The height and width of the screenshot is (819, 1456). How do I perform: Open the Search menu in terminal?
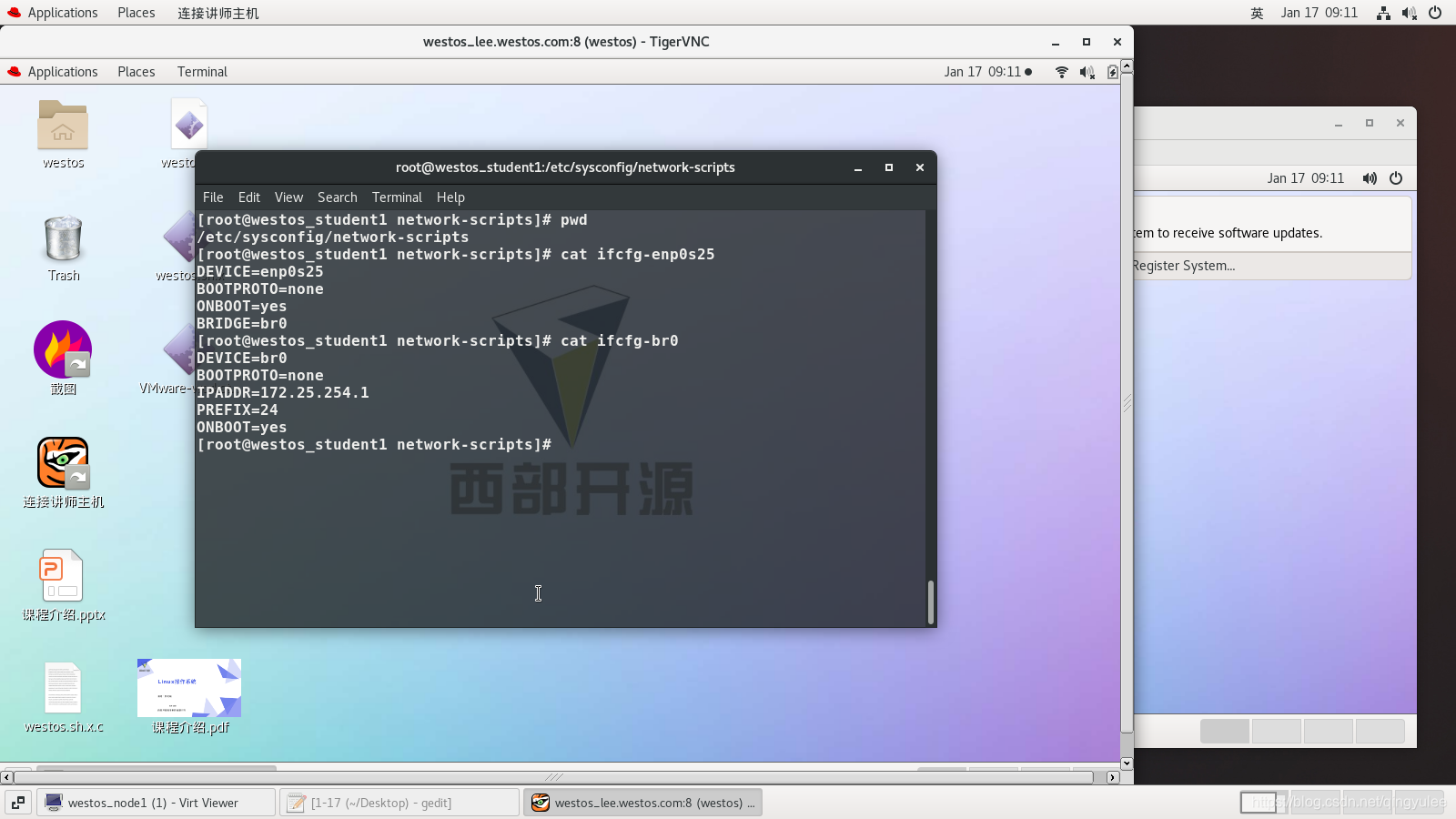tap(337, 197)
